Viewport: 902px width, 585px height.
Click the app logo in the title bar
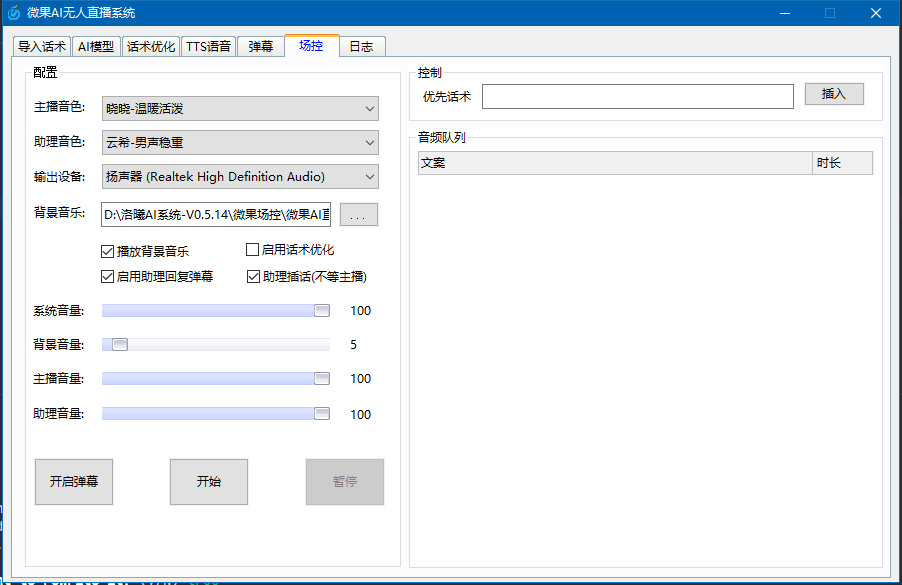pyautogui.click(x=12, y=12)
